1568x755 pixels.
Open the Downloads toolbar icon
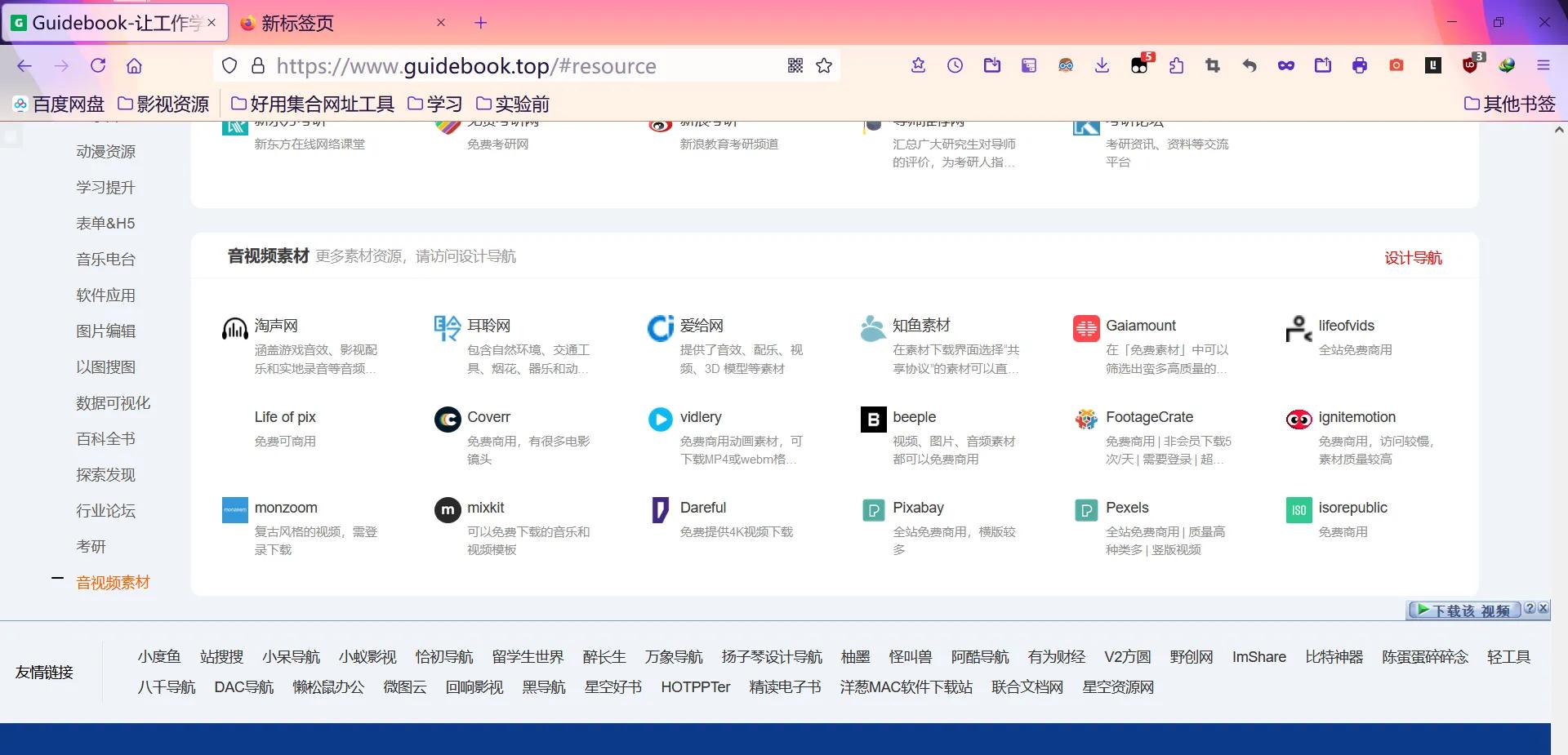coord(1102,65)
